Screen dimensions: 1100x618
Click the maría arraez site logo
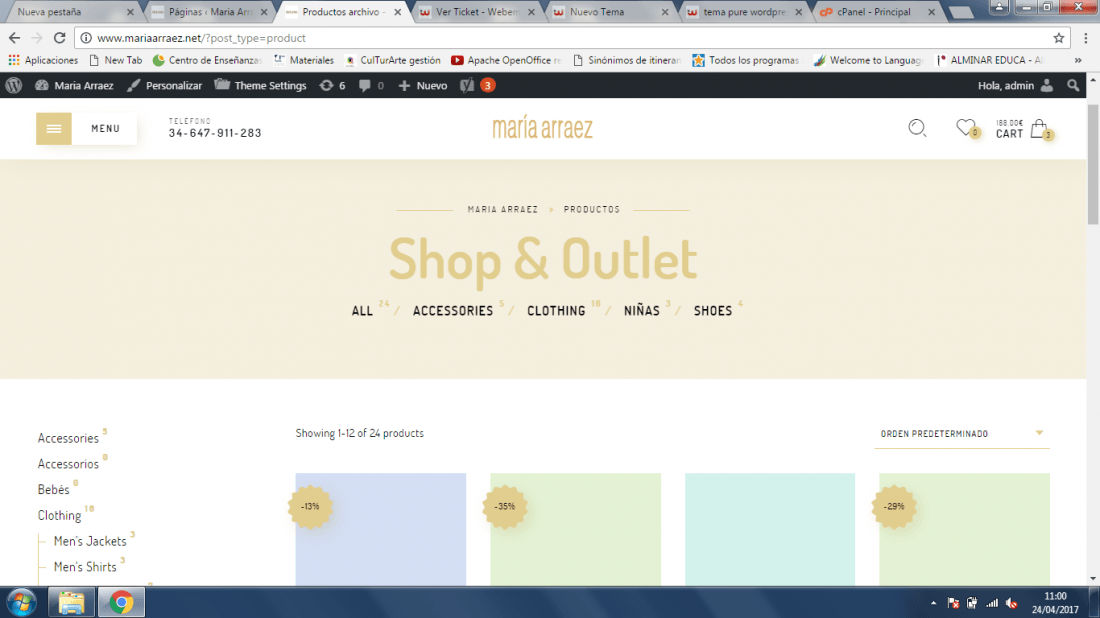tap(542, 128)
